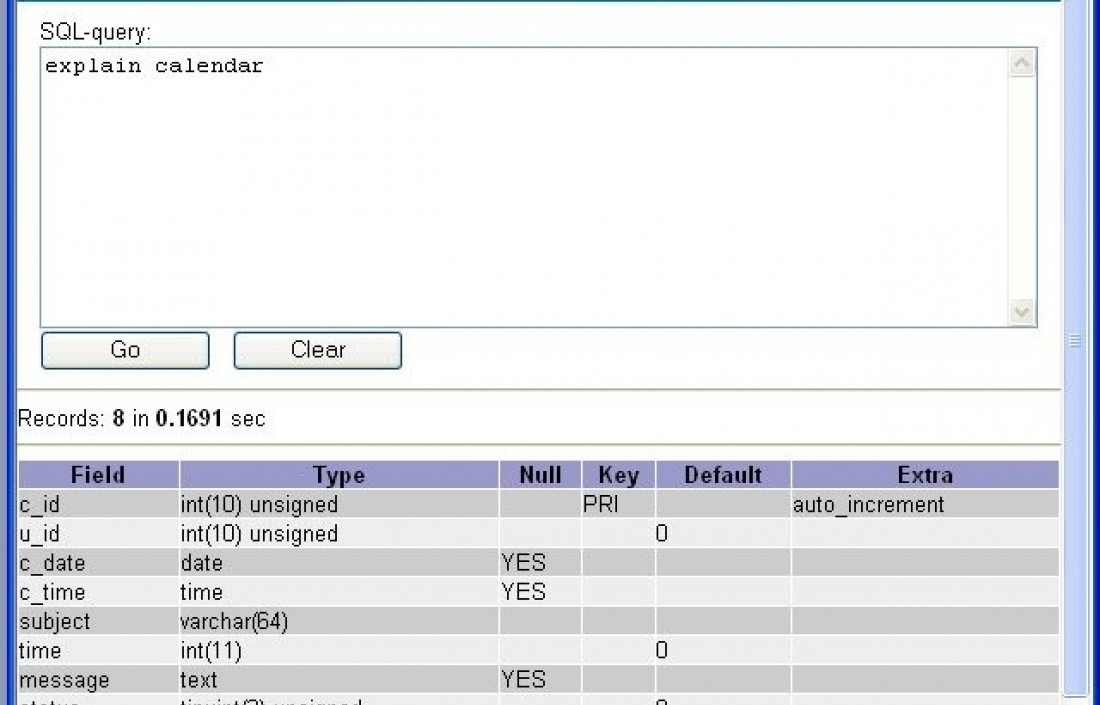Click the Type column header
1100x705 pixels.
338,475
